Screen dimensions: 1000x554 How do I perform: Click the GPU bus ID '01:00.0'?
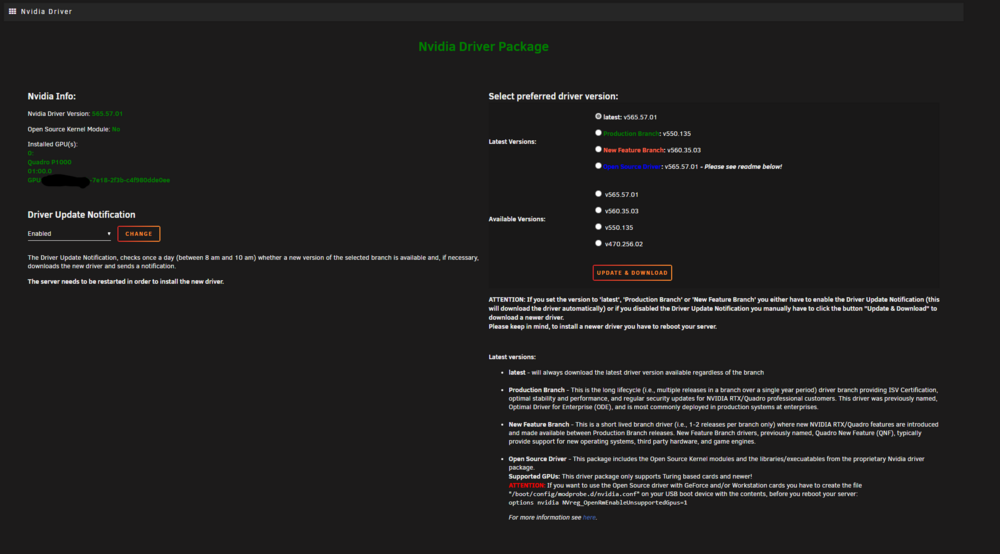40,171
